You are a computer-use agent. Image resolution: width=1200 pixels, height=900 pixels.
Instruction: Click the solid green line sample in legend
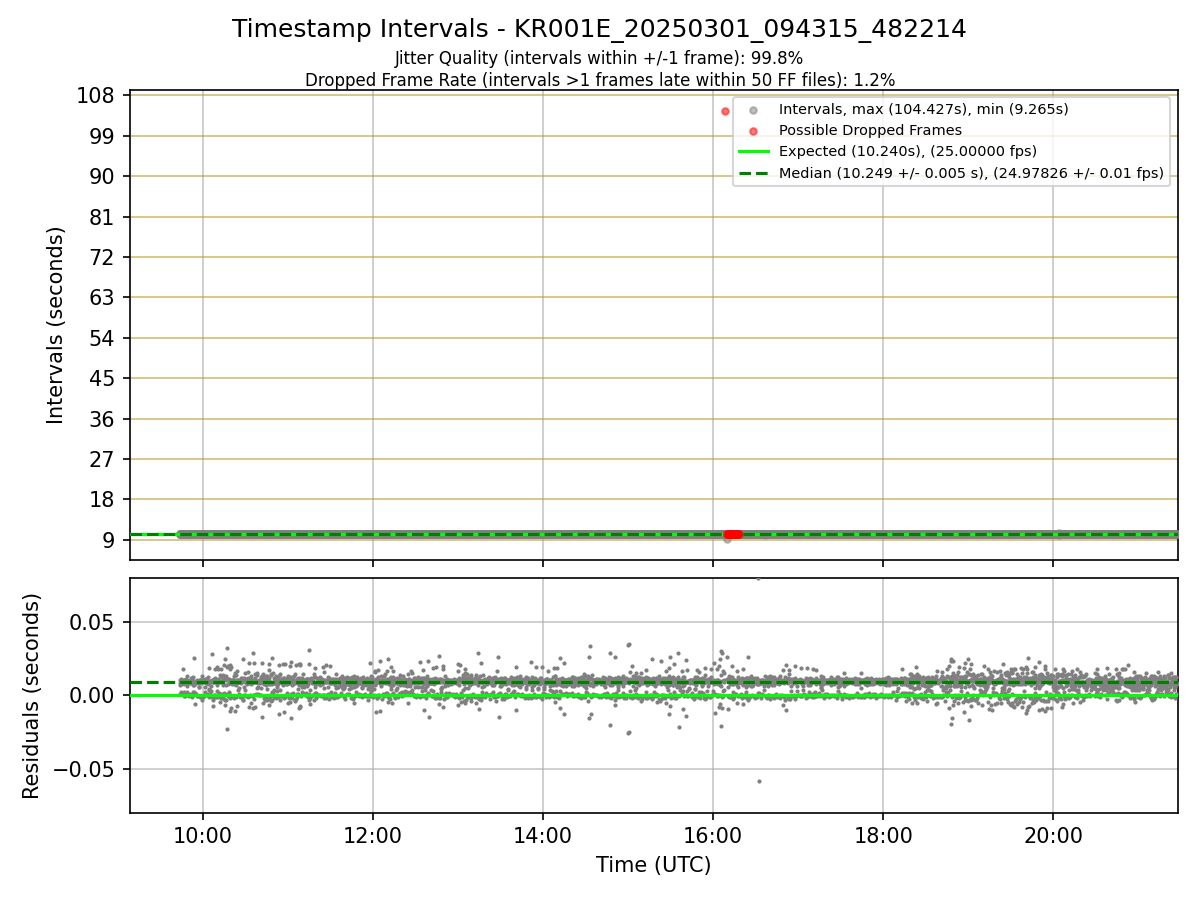point(754,152)
